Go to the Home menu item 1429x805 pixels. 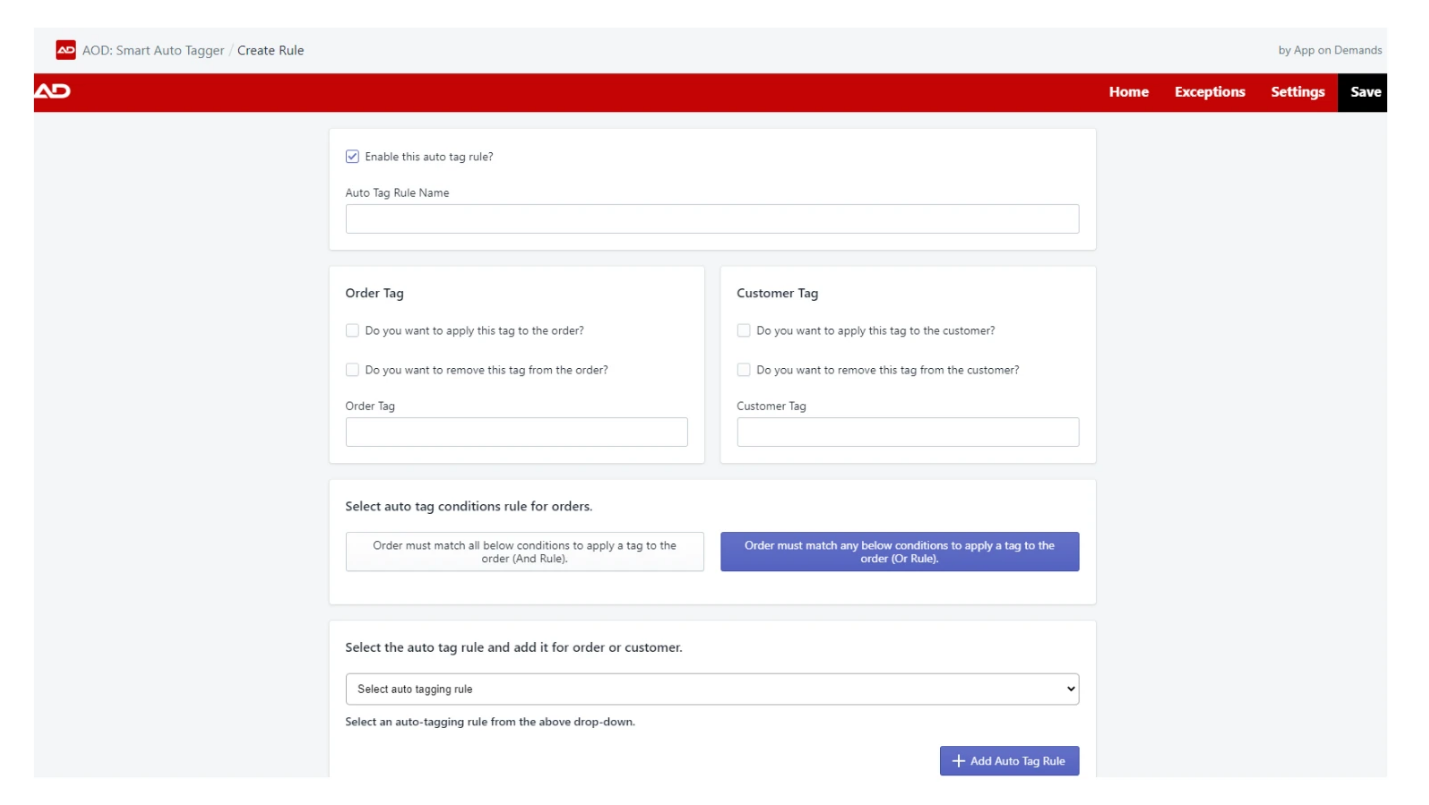click(1128, 92)
